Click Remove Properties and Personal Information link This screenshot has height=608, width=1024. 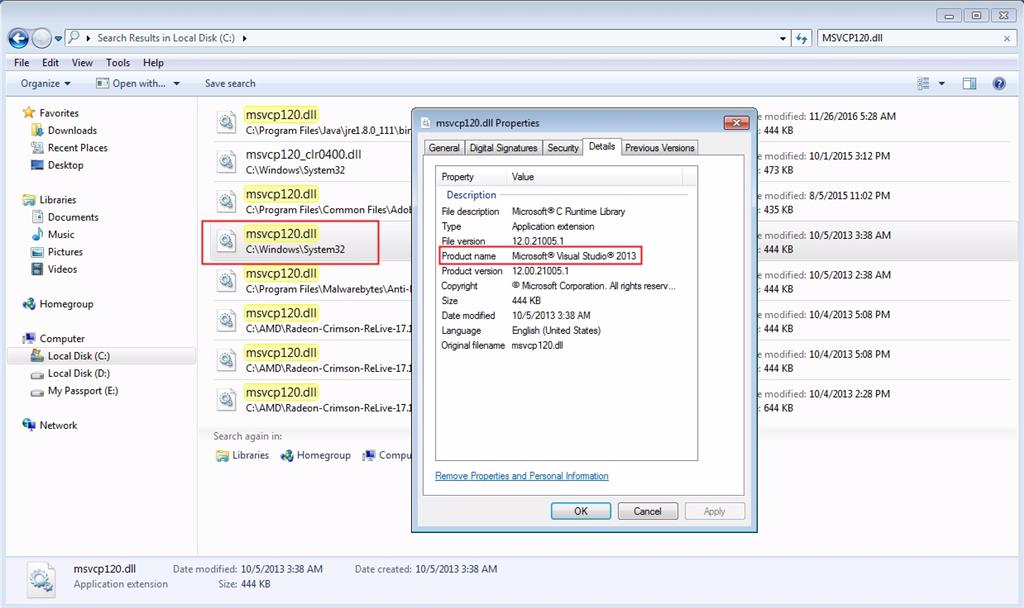(x=522, y=476)
